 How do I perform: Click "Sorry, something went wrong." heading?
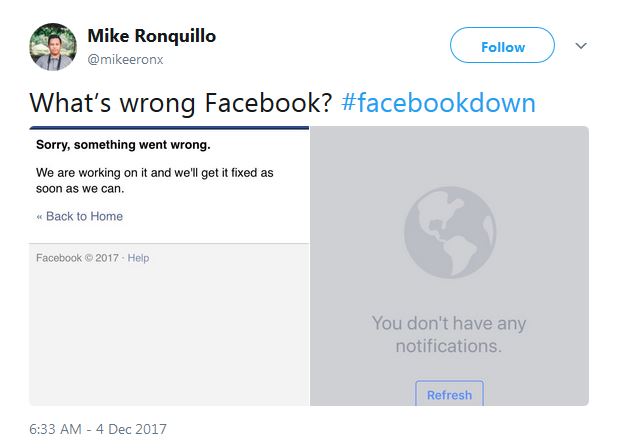point(123,145)
